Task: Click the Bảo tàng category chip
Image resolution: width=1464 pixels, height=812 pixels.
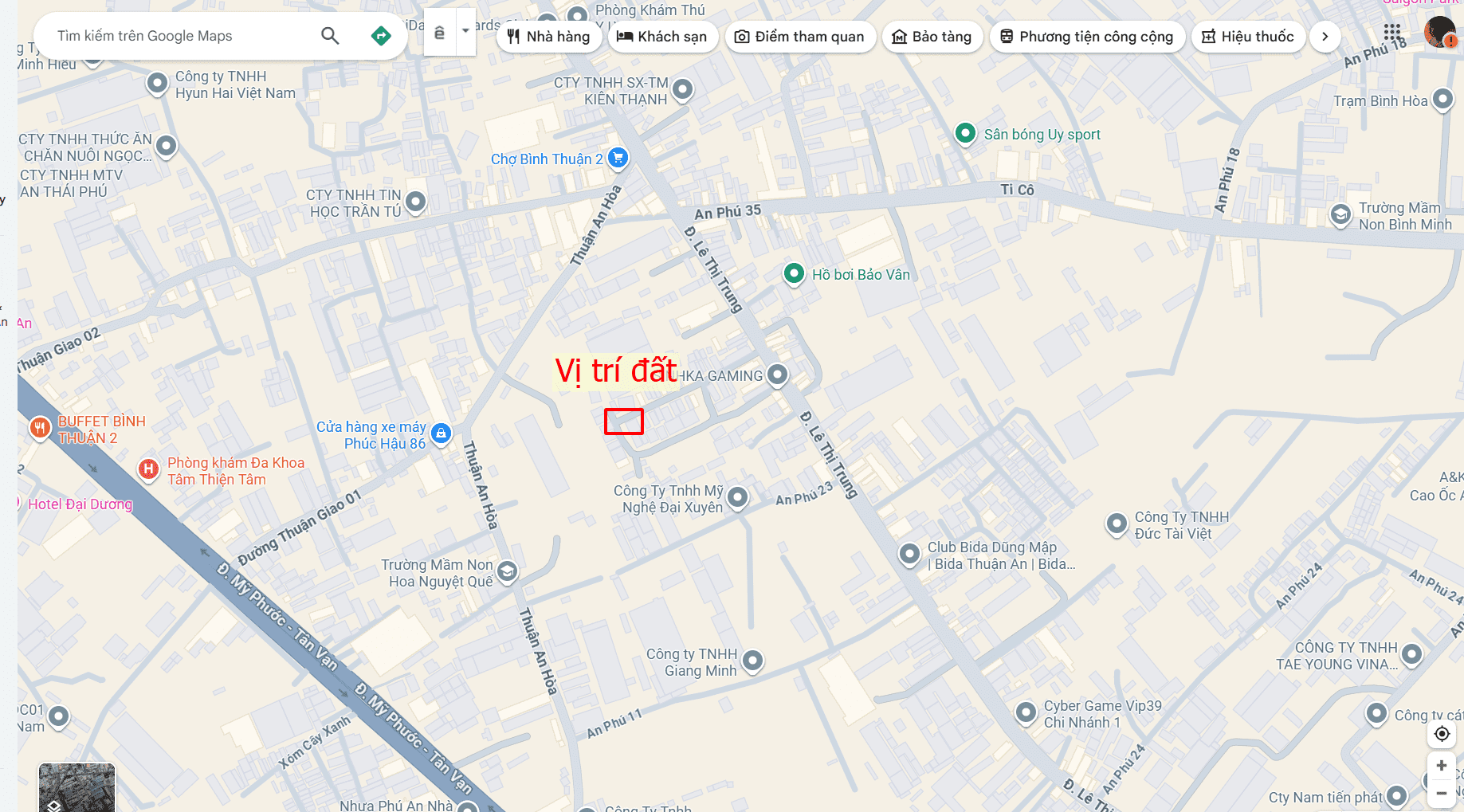Action: click(x=932, y=37)
